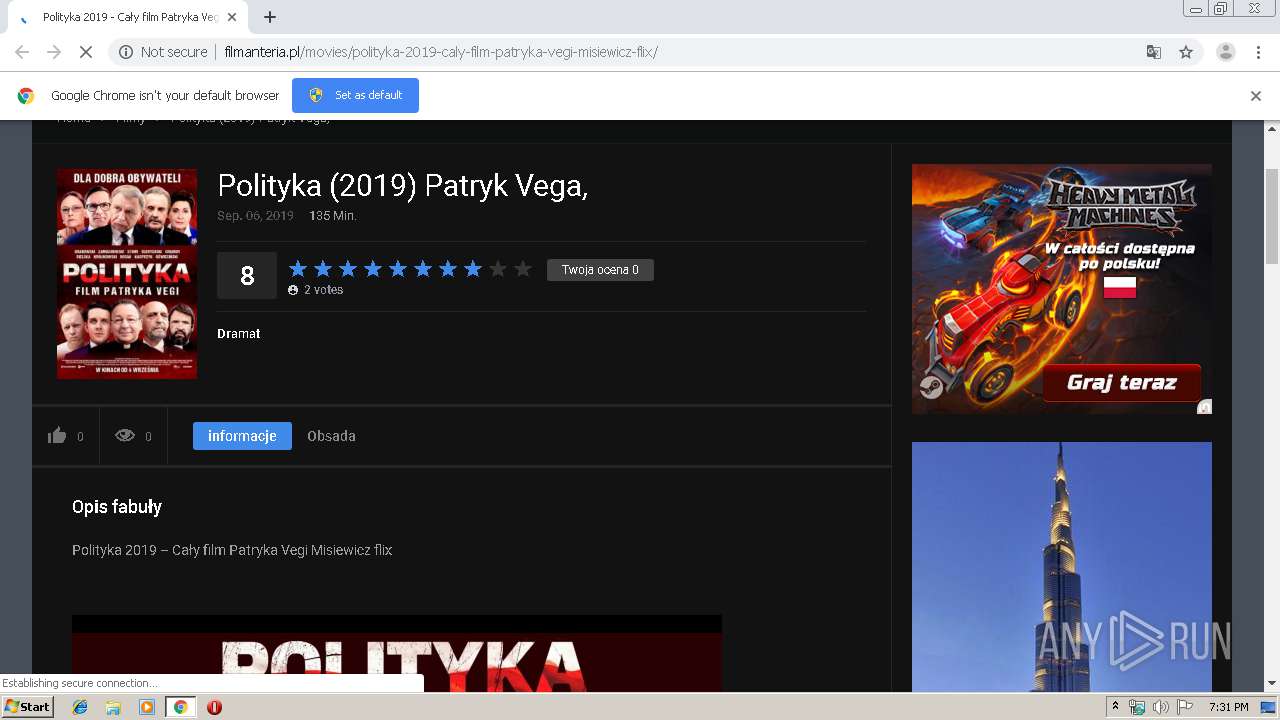The width and height of the screenshot is (1280, 720).
Task: Open the Burj Khalifa ad image
Action: click(1061, 566)
